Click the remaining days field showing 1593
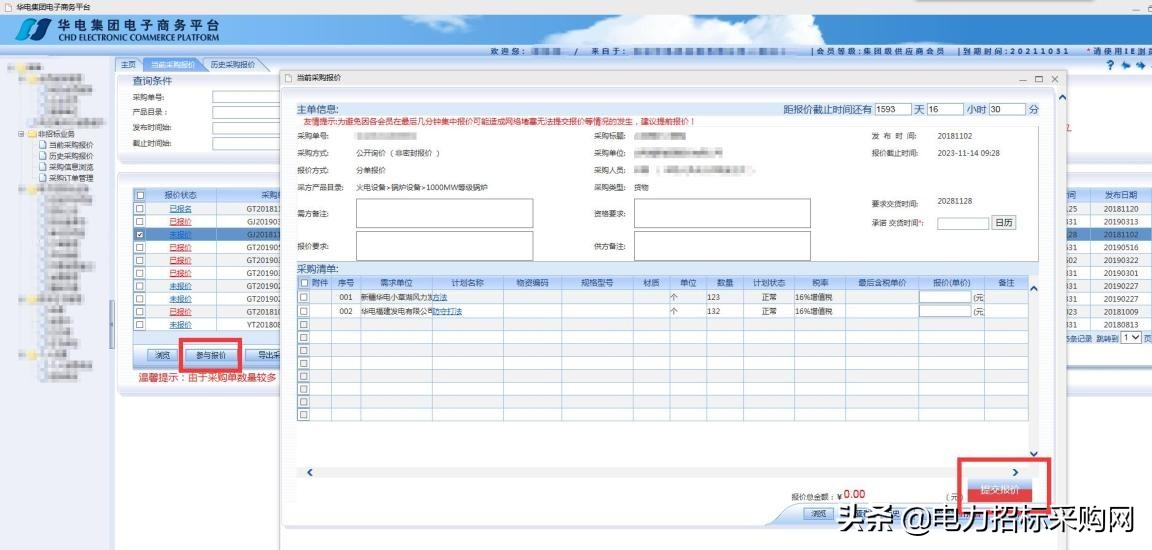 point(893,109)
